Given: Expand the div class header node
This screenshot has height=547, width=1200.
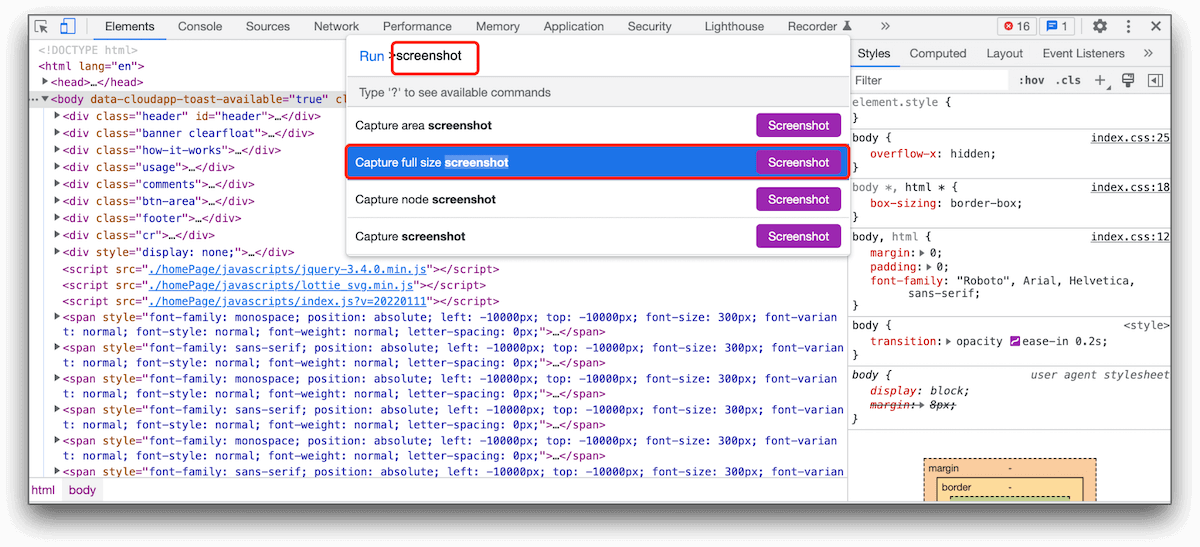Looking at the screenshot, I should [57, 116].
